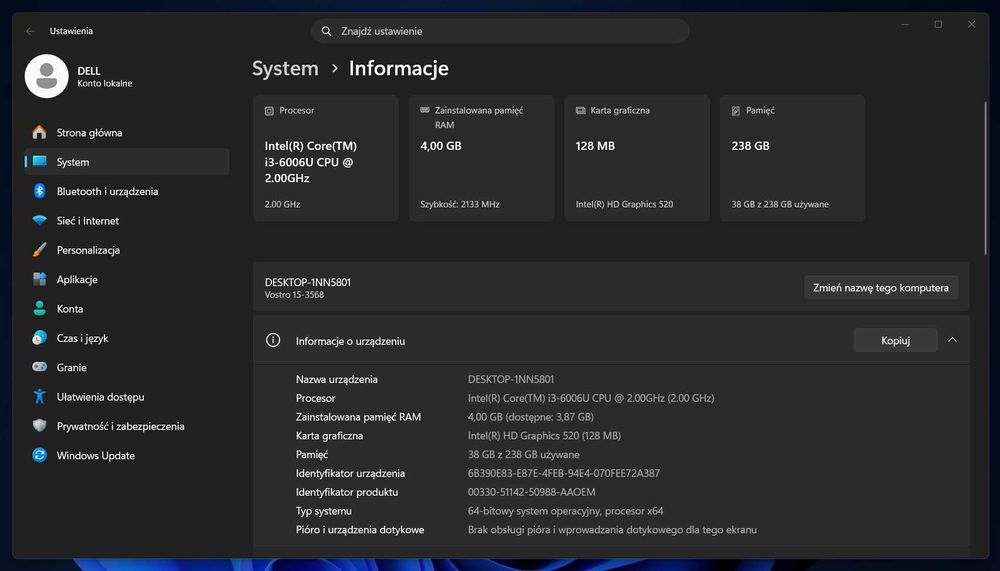
Task: Click the accessibility figure icon
Action: pos(40,396)
